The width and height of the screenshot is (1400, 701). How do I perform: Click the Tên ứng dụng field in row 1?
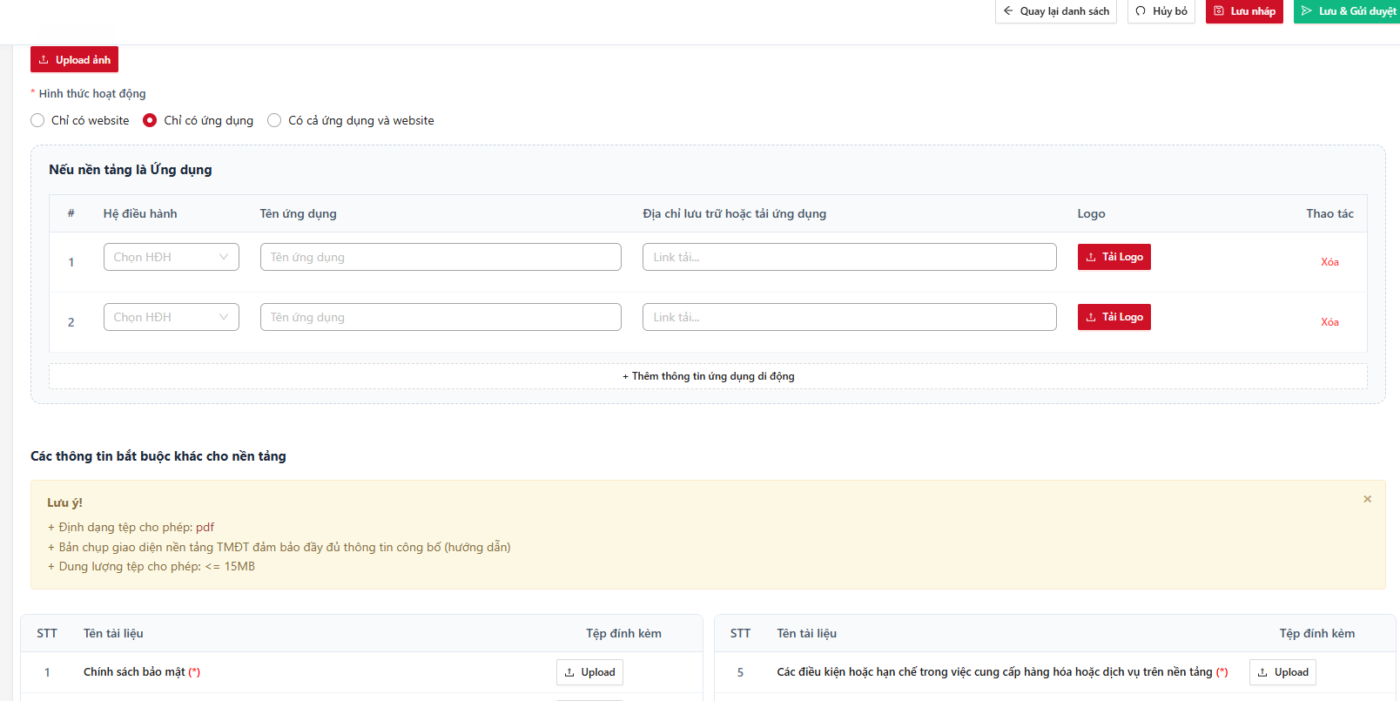441,257
